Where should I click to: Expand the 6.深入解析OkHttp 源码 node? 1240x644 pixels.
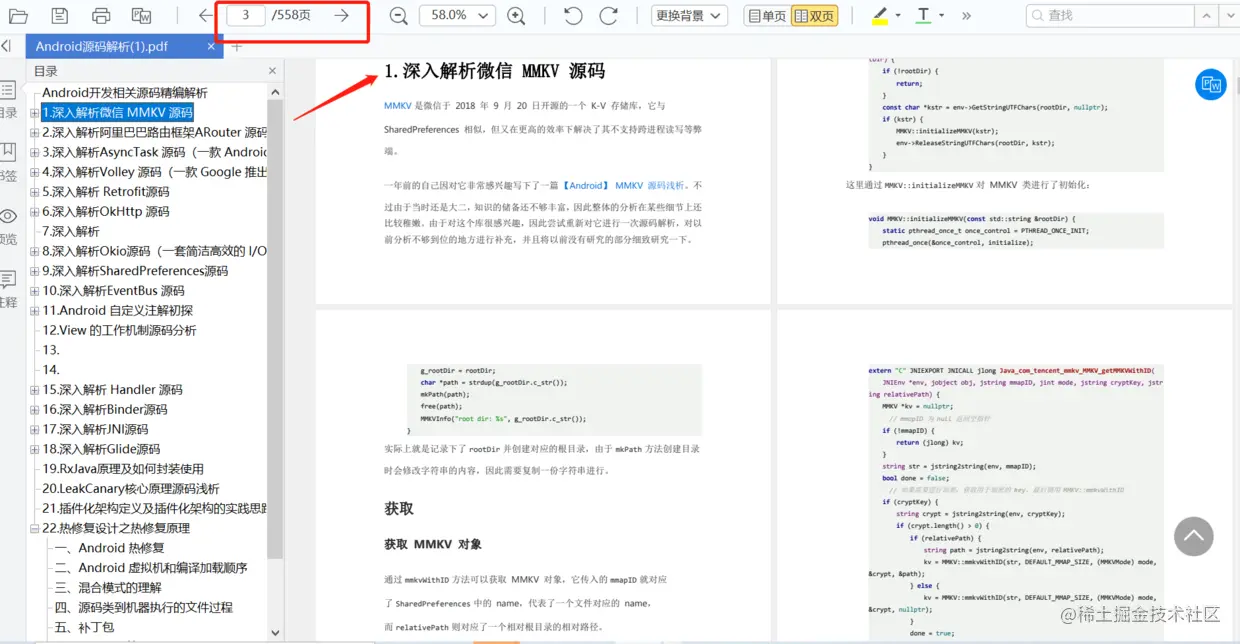pos(35,212)
